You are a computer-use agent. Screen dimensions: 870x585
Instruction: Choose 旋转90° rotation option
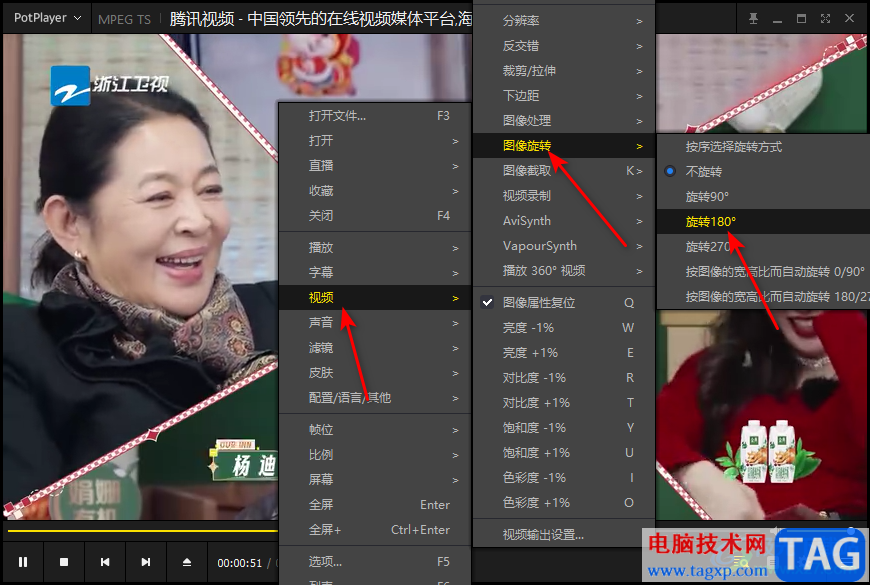[x=763, y=196]
